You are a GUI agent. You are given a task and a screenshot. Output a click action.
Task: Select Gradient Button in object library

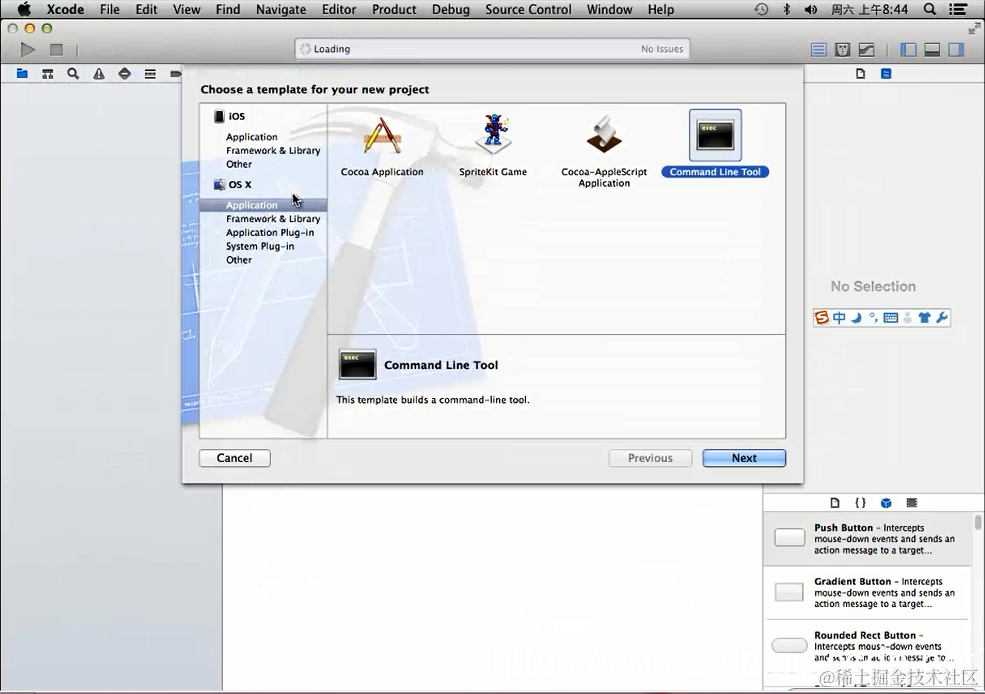pos(868,592)
